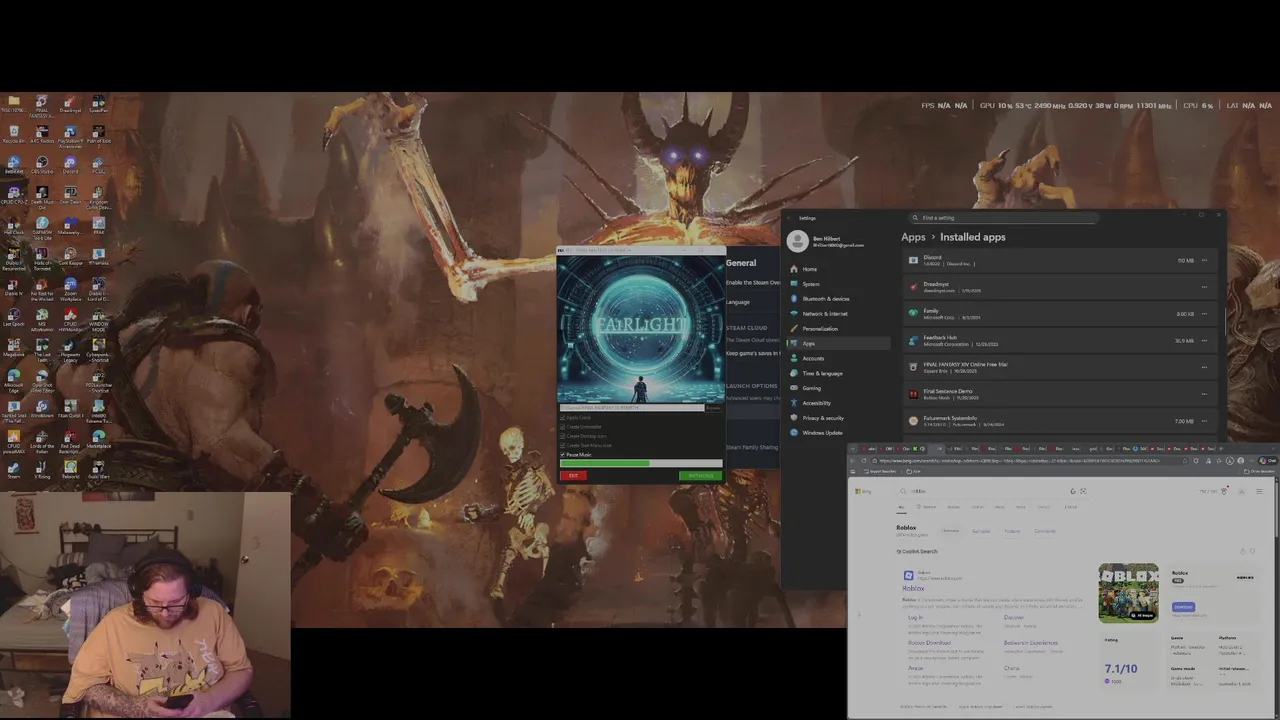Viewport: 1280px width, 720px height.
Task: Open the Roblox game cover thumbnail
Action: (1128, 593)
